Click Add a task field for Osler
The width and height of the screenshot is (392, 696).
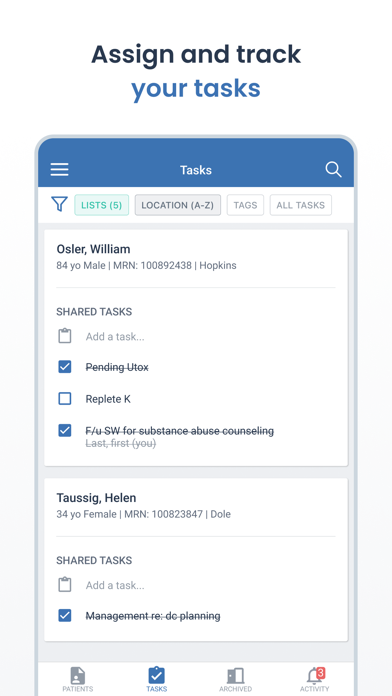(x=115, y=337)
